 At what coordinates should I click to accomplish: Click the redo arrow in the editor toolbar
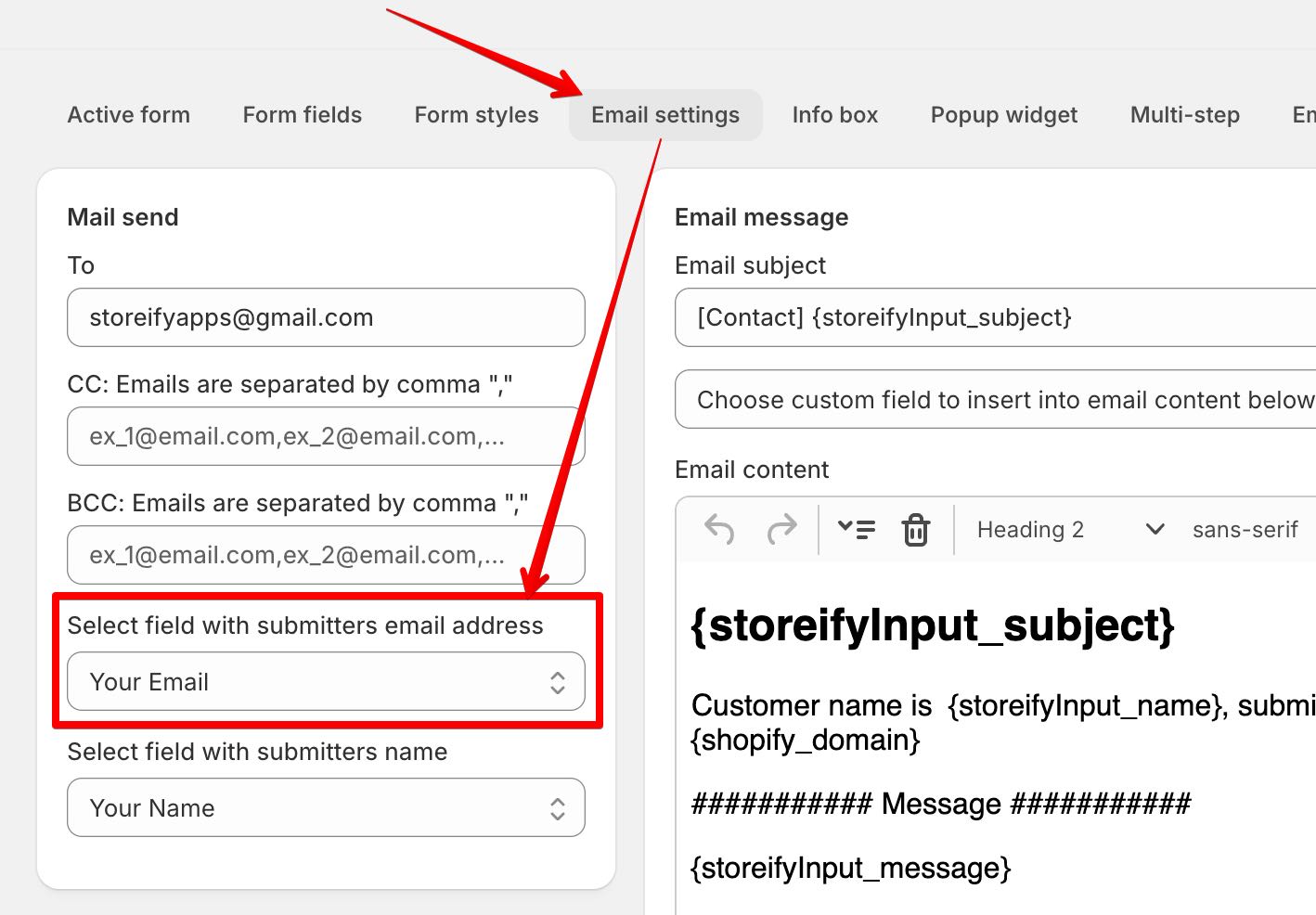(781, 530)
